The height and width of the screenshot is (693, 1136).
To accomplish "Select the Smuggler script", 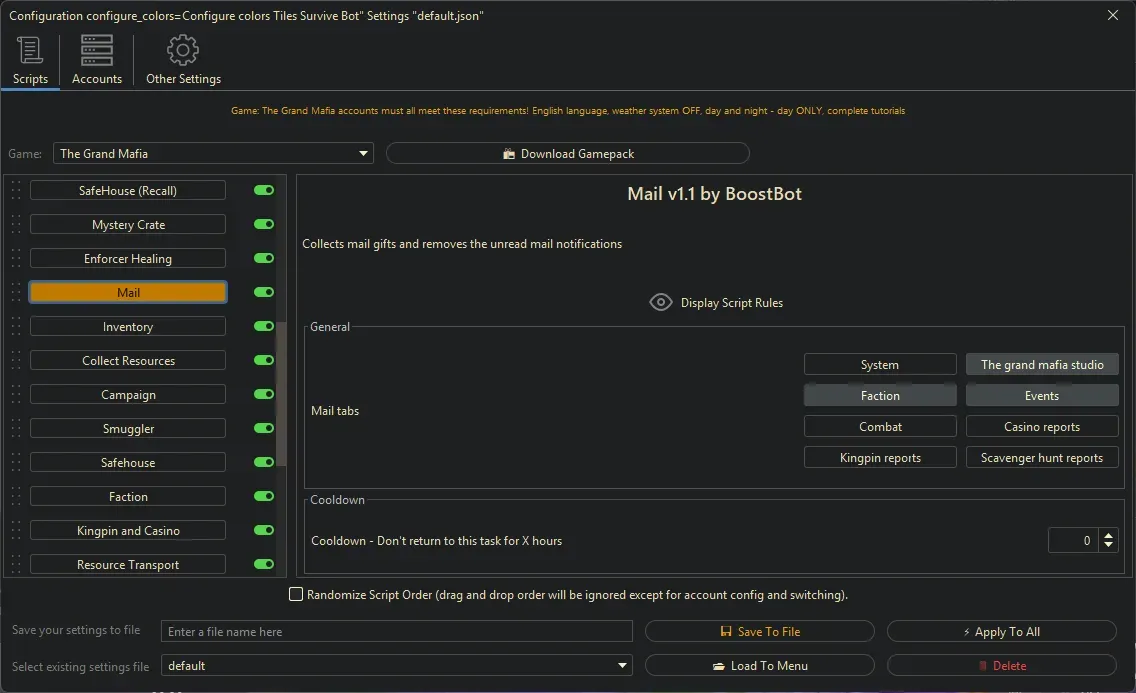I will click(x=128, y=429).
